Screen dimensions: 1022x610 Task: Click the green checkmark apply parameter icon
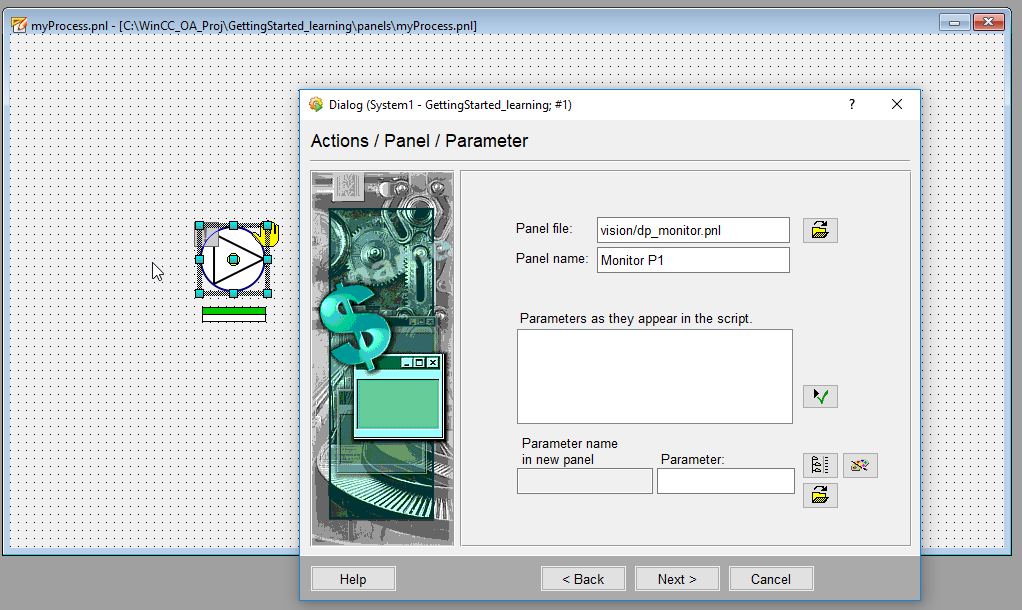(x=820, y=397)
